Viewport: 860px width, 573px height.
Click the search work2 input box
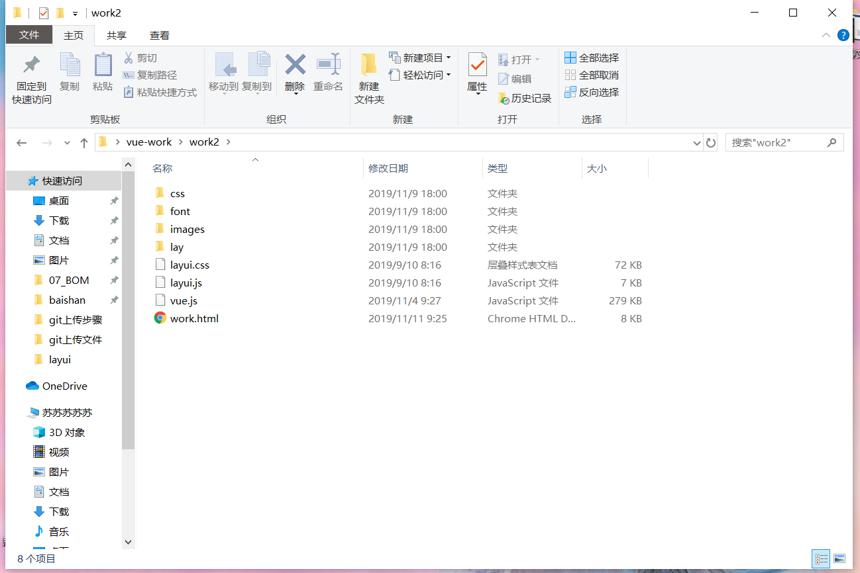pos(778,143)
